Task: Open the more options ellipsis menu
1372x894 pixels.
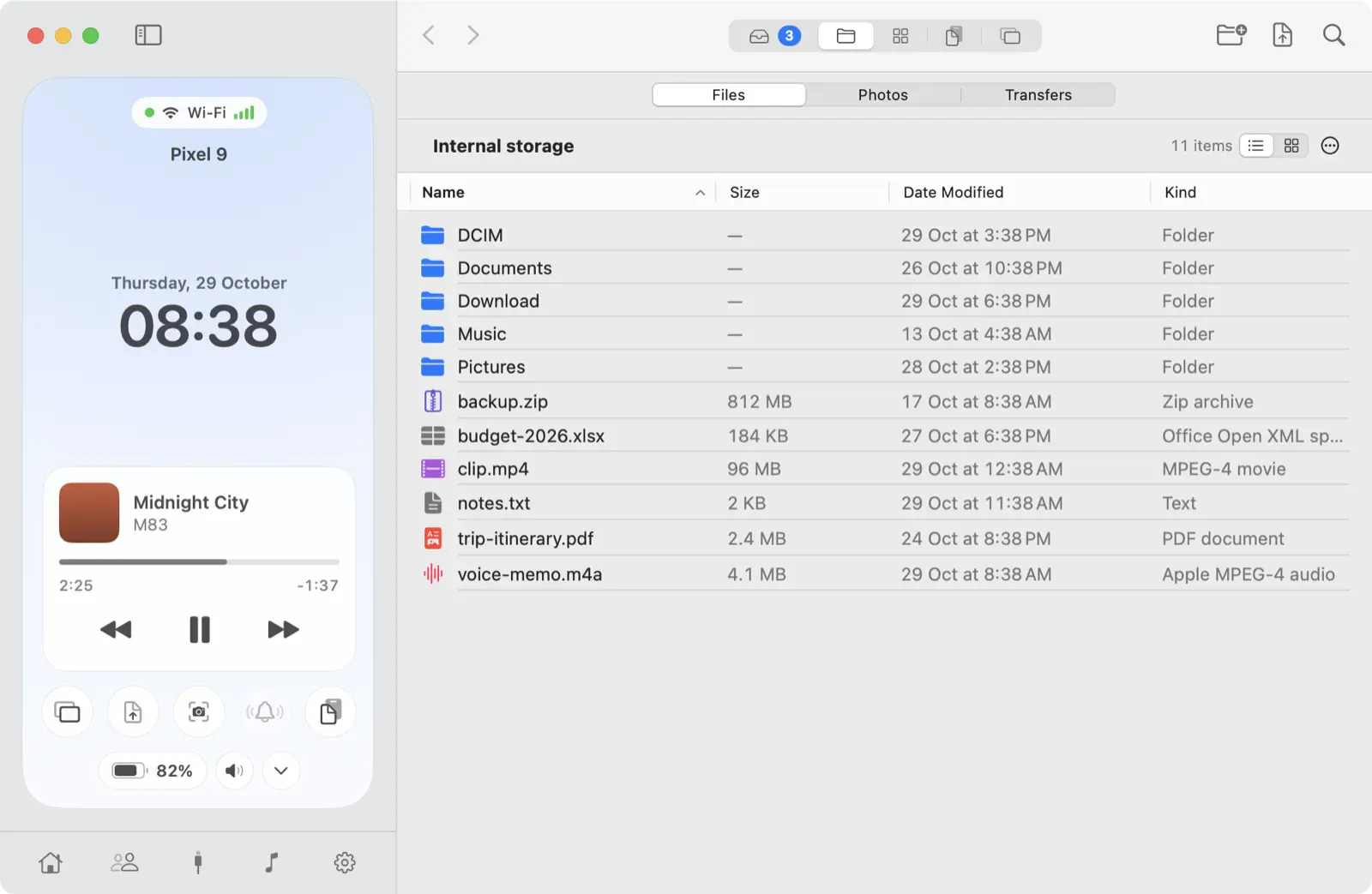Action: coord(1330,146)
